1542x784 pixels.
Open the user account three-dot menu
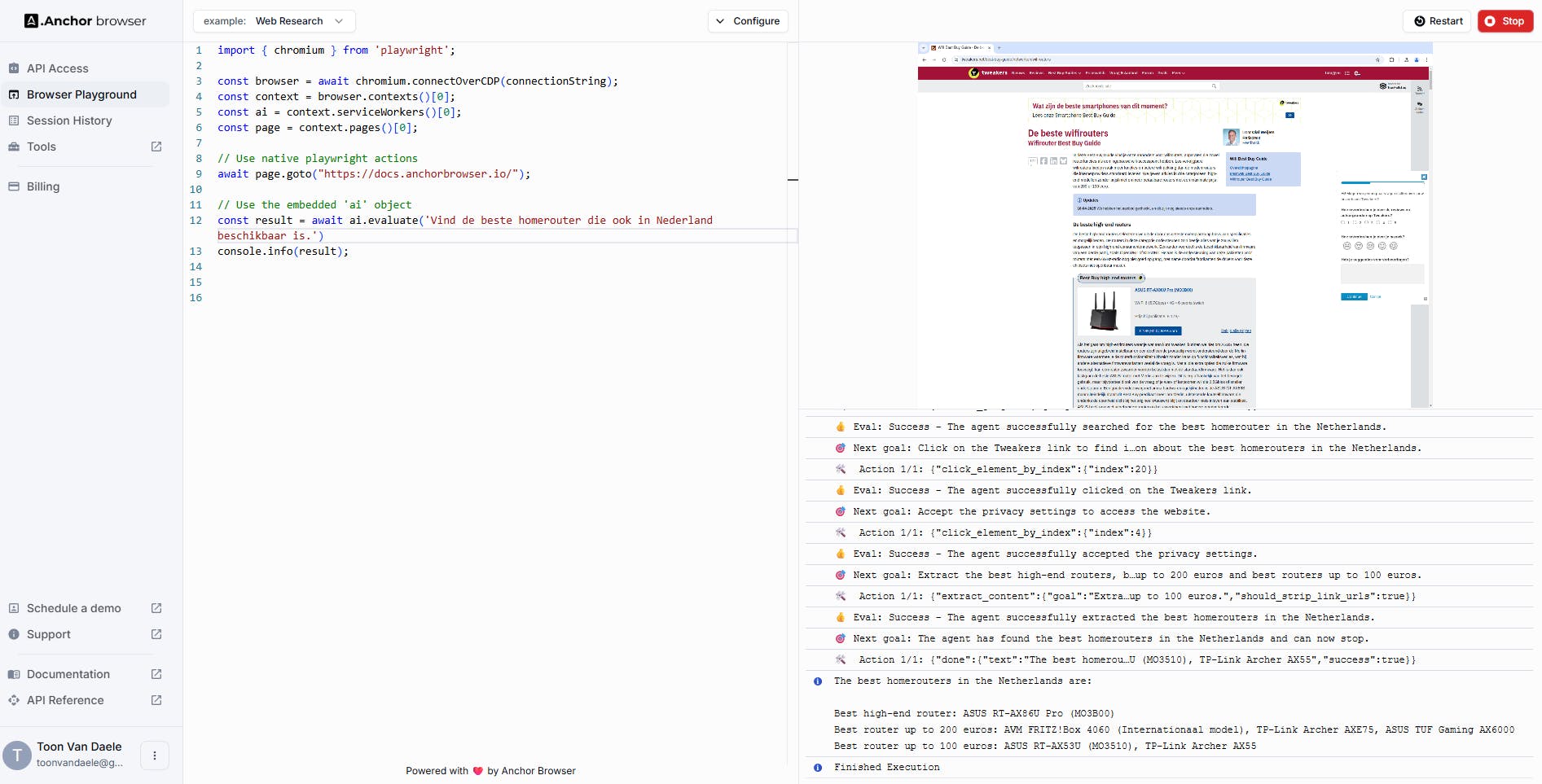pyautogui.click(x=155, y=756)
